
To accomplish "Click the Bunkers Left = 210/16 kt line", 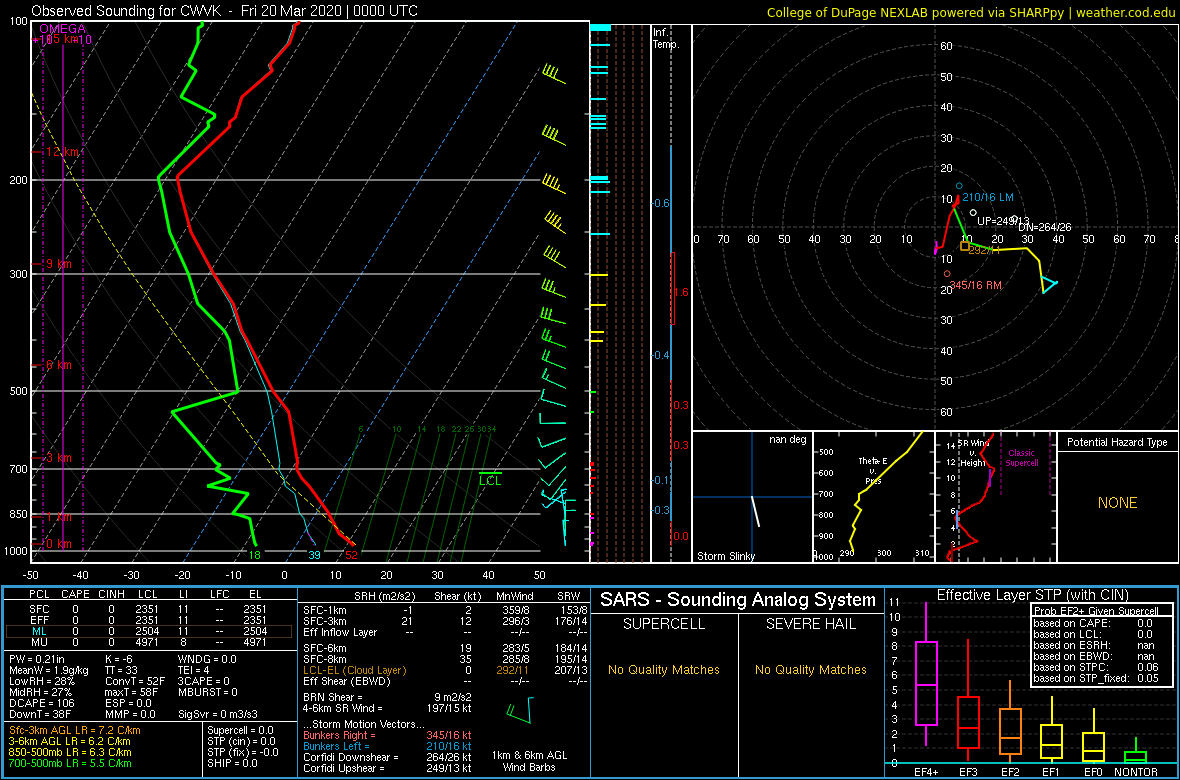I will coord(387,746).
